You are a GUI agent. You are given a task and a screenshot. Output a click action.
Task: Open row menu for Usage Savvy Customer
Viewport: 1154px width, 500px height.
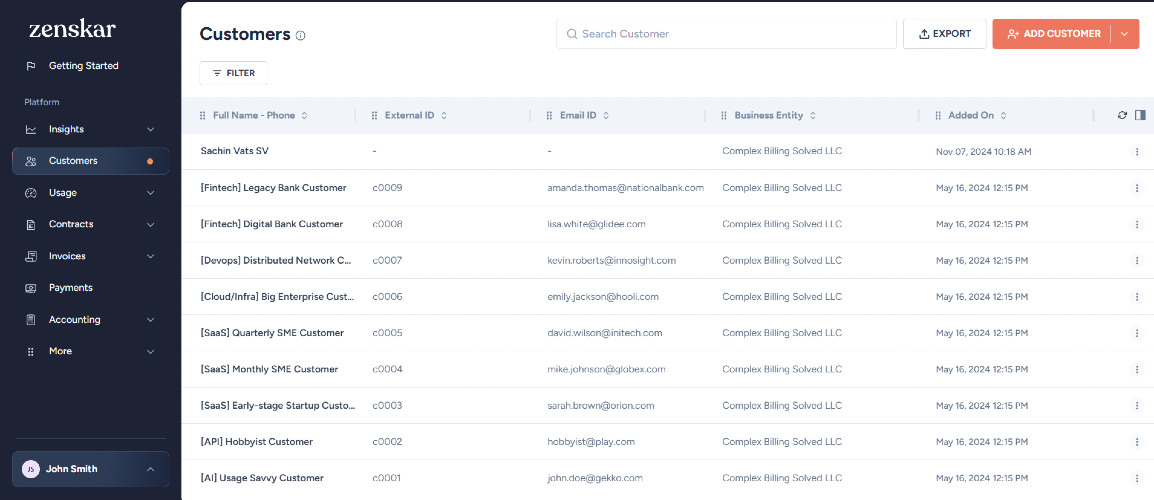pyautogui.click(x=1138, y=478)
